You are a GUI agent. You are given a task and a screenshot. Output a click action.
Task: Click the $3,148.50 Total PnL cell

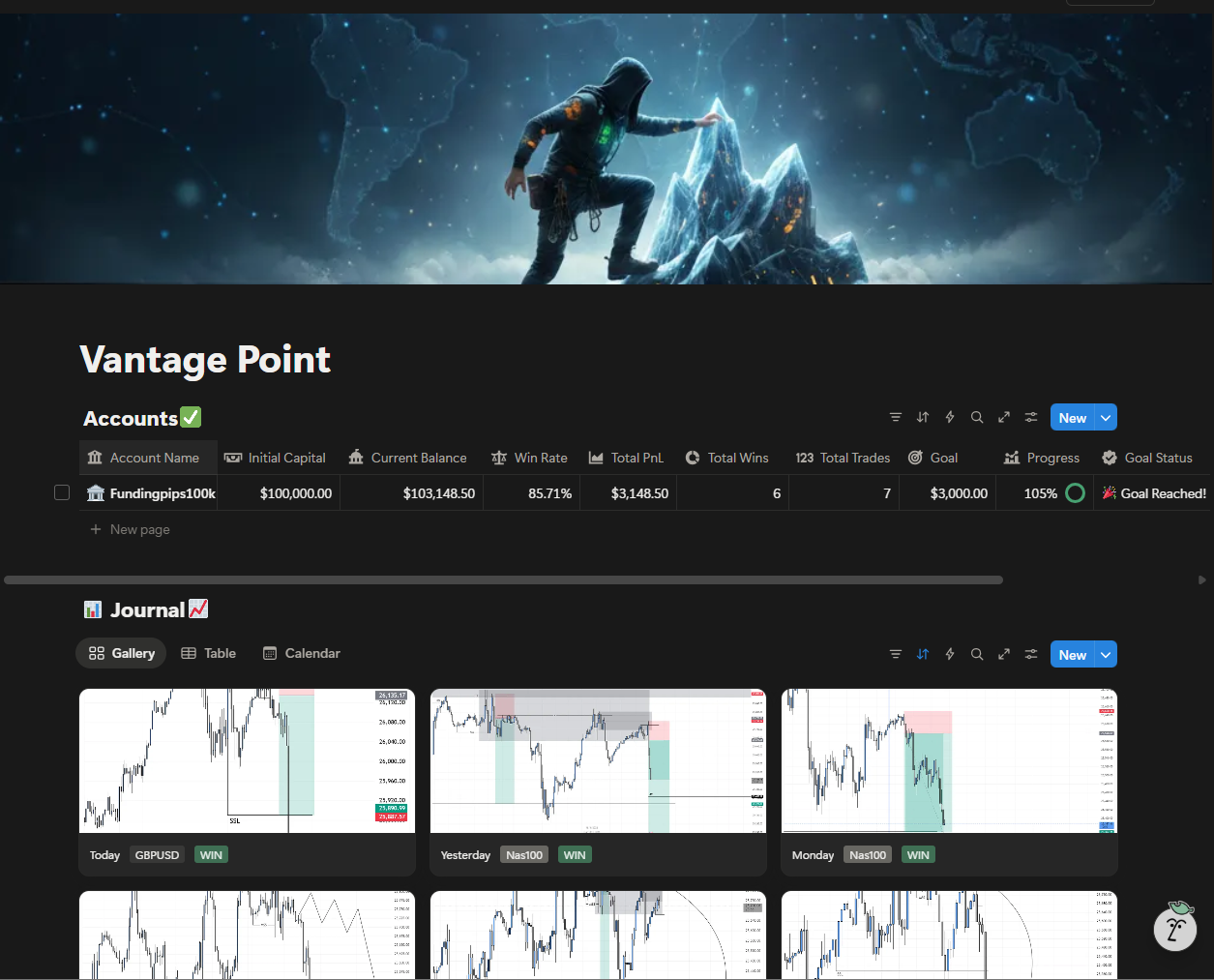pos(628,493)
